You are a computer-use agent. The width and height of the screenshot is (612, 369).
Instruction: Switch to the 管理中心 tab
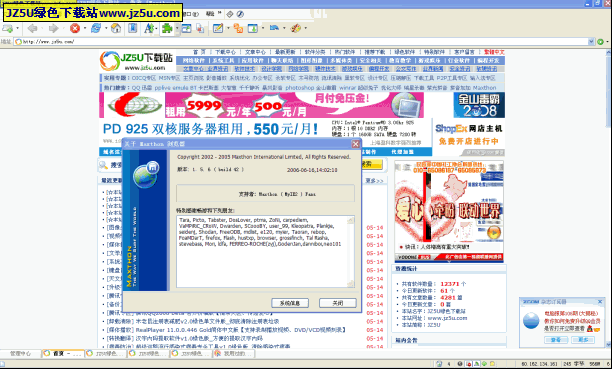(x=20, y=353)
